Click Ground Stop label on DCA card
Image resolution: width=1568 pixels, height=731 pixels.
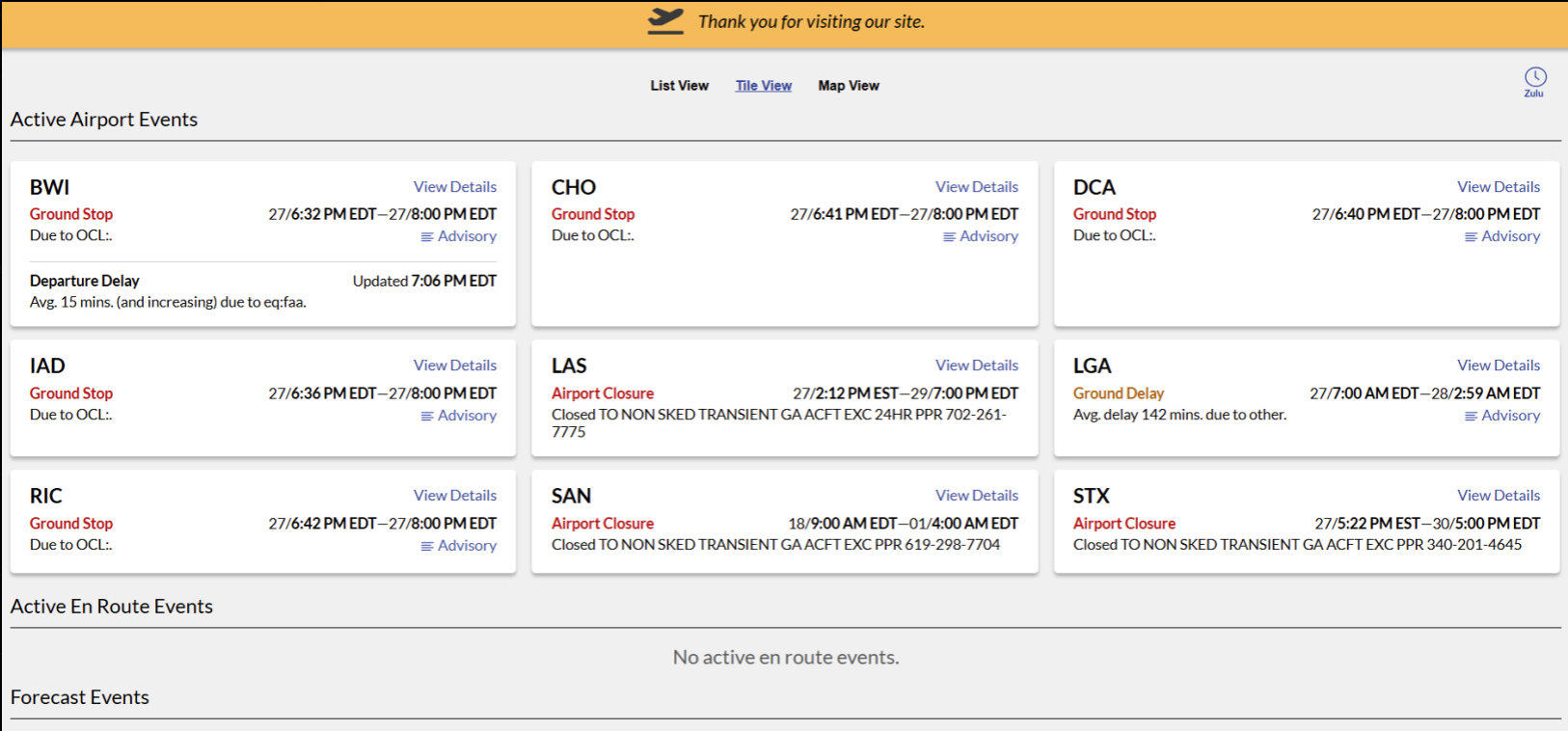(1115, 214)
